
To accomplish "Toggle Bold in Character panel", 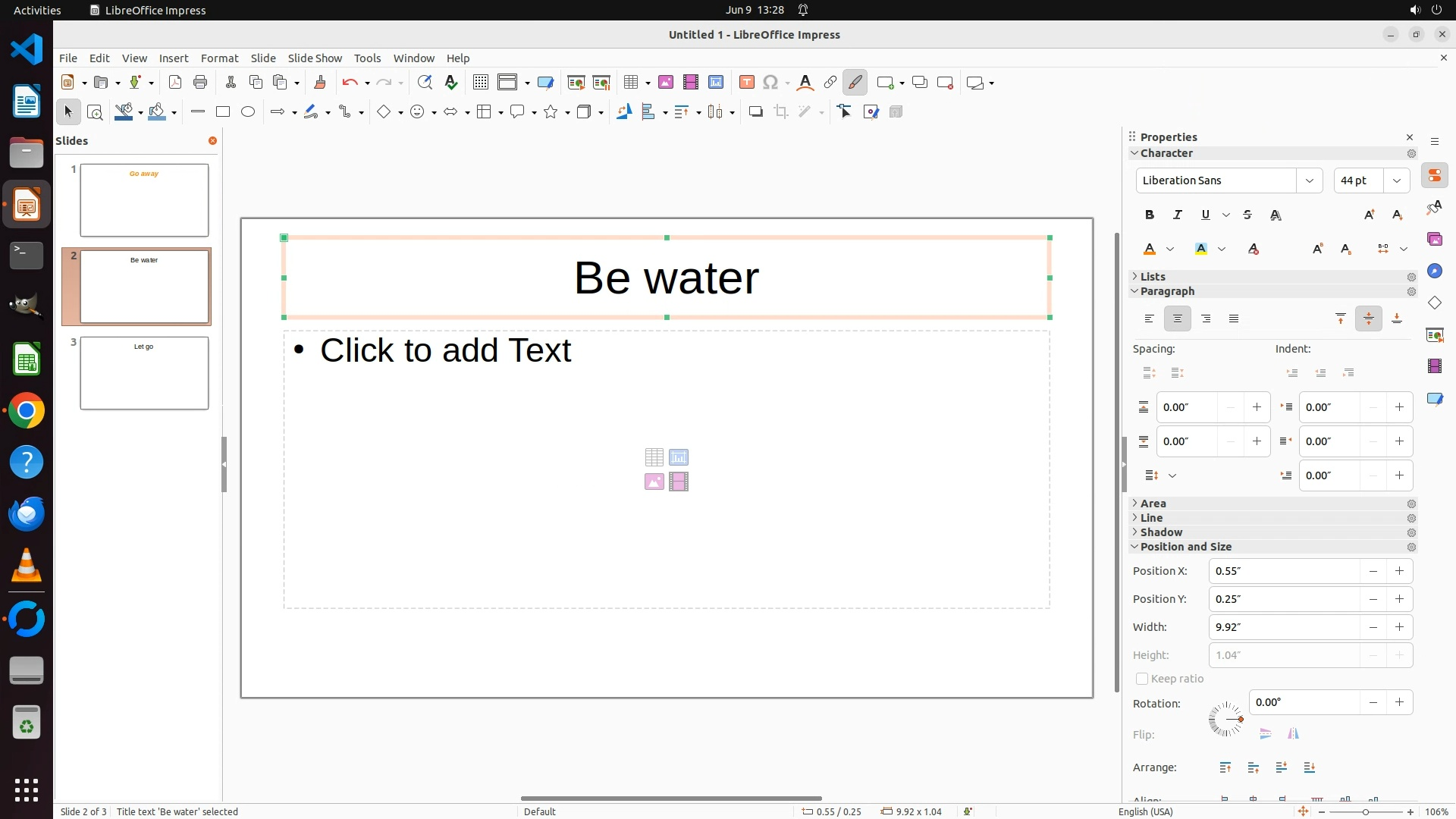I will [x=1149, y=215].
